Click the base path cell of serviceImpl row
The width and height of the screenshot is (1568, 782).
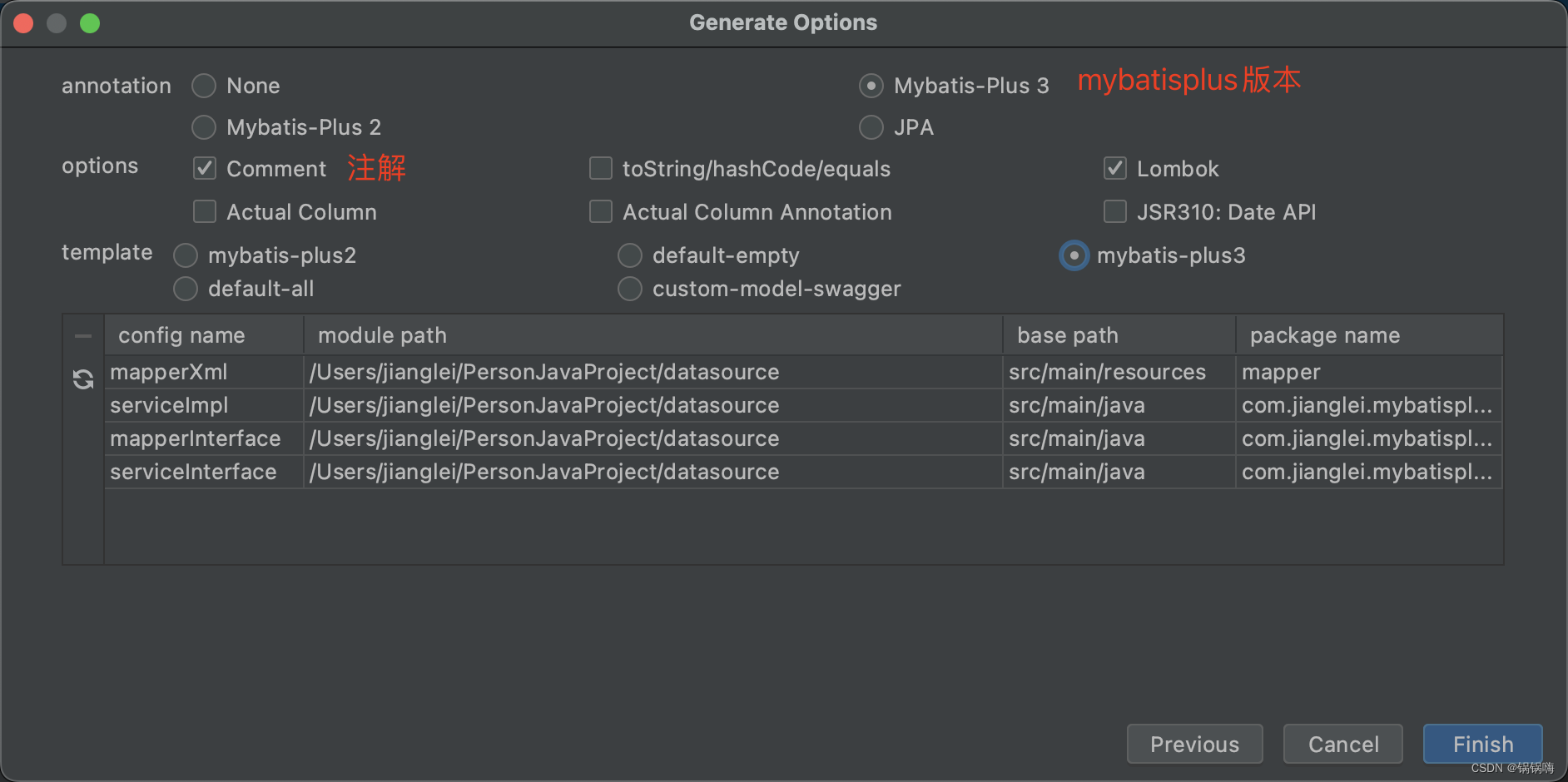pos(1119,405)
